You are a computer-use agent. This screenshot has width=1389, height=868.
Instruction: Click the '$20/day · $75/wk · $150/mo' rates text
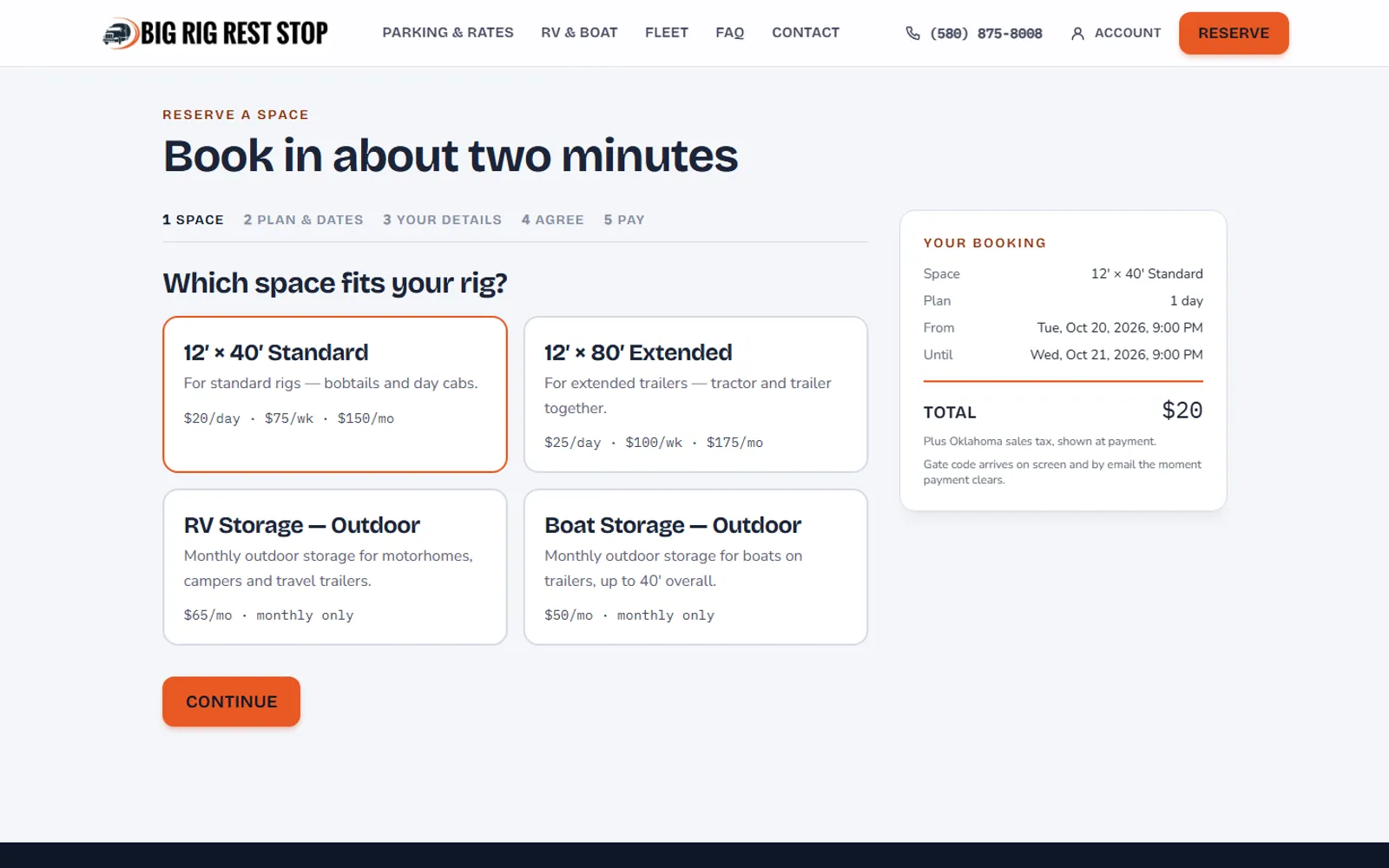[x=289, y=418]
